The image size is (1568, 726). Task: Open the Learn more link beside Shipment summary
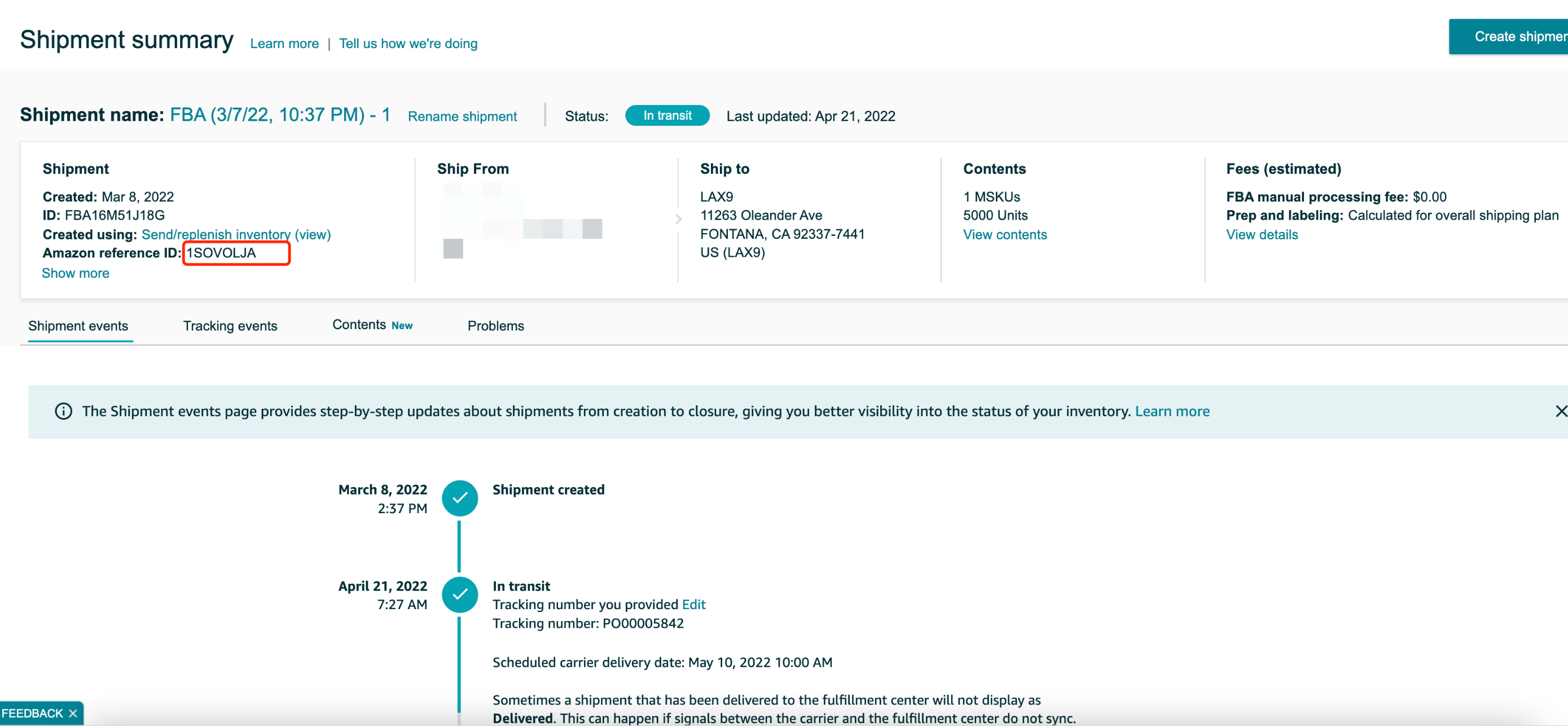tap(284, 44)
